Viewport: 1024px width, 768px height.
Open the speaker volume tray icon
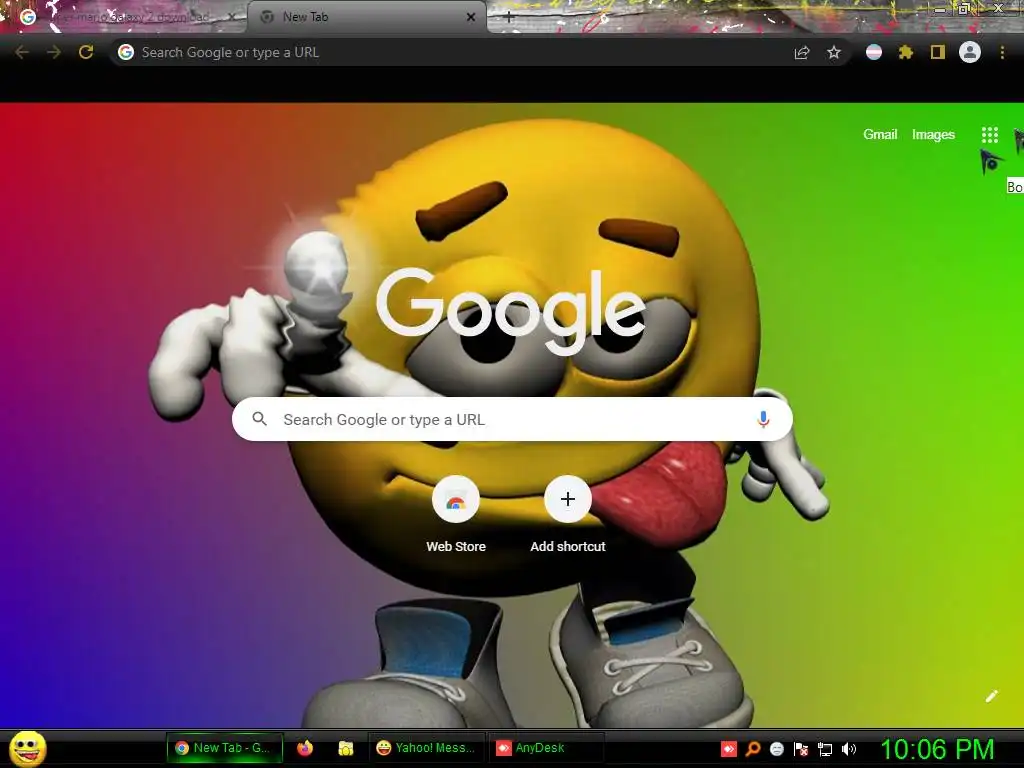click(x=848, y=749)
